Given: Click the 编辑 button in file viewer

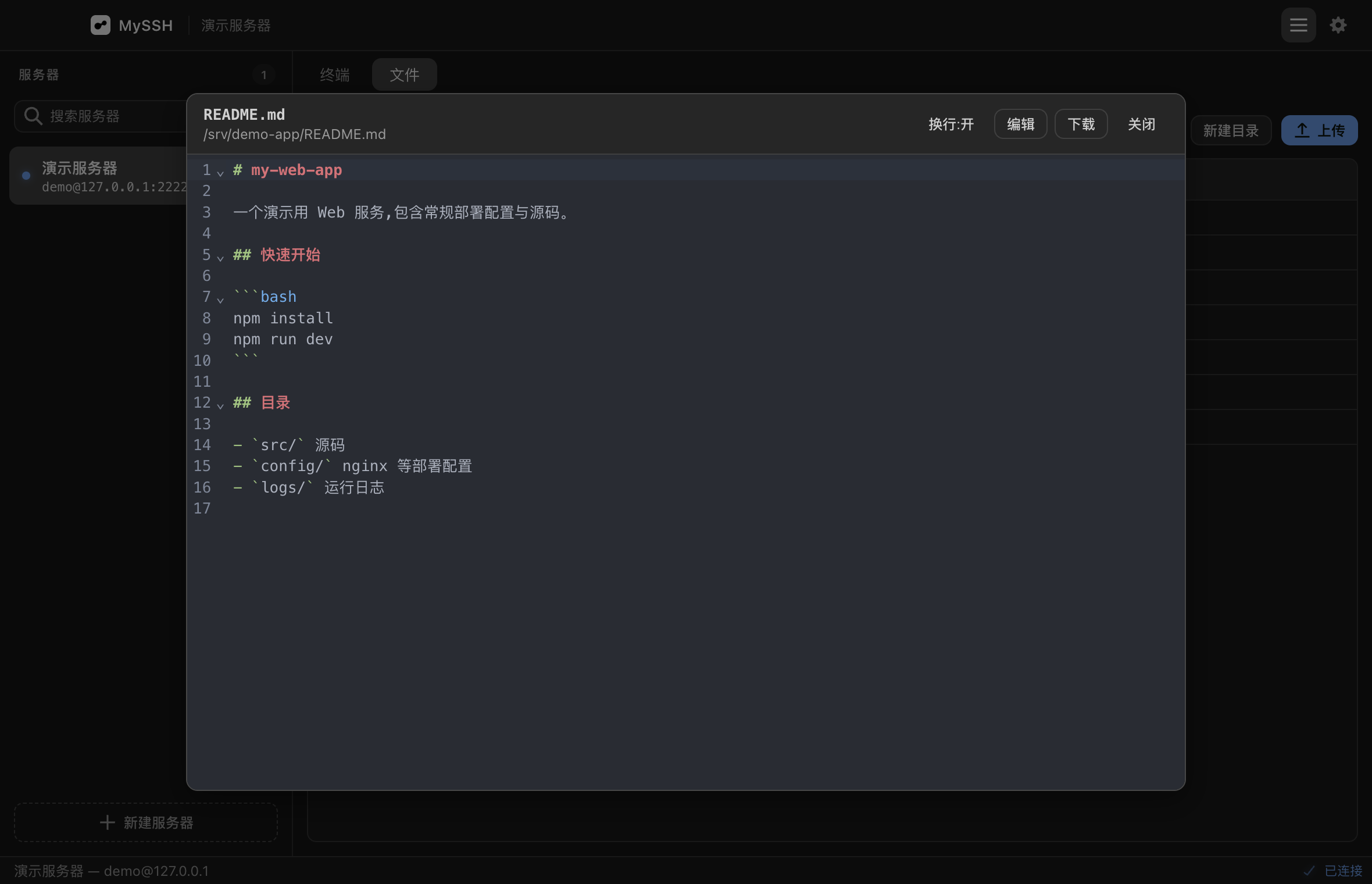Looking at the screenshot, I should point(1020,124).
